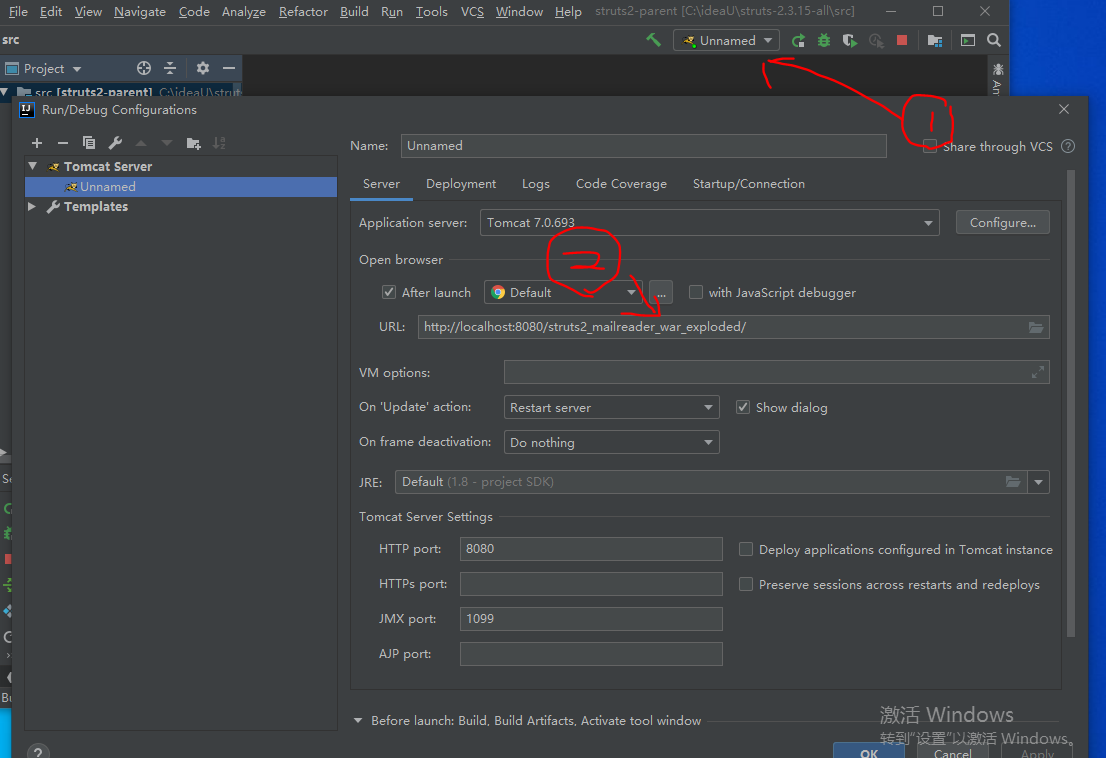Screen dimensions: 1106x758
Task: Check Preserve sessions across restarts and redeploys
Action: click(746, 584)
